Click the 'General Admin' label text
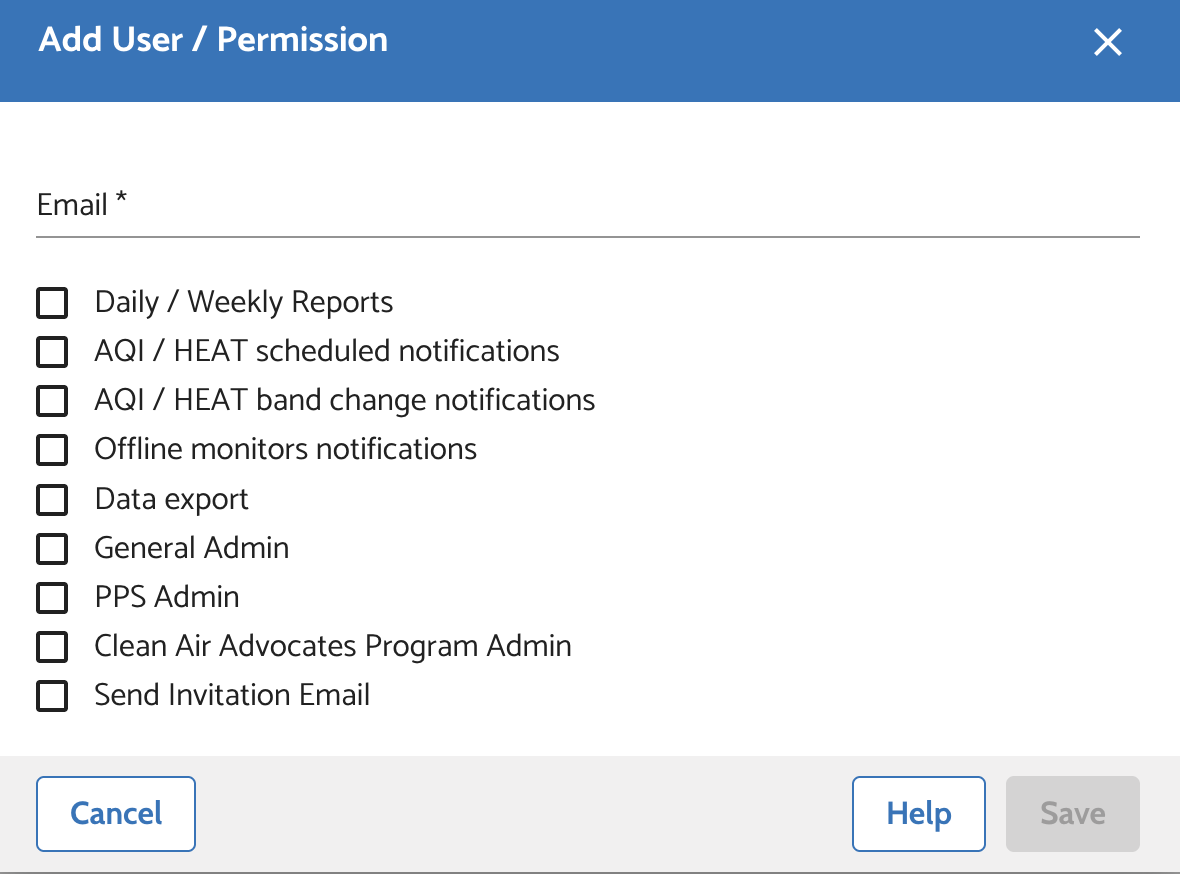Image resolution: width=1180 pixels, height=874 pixels. [191, 548]
